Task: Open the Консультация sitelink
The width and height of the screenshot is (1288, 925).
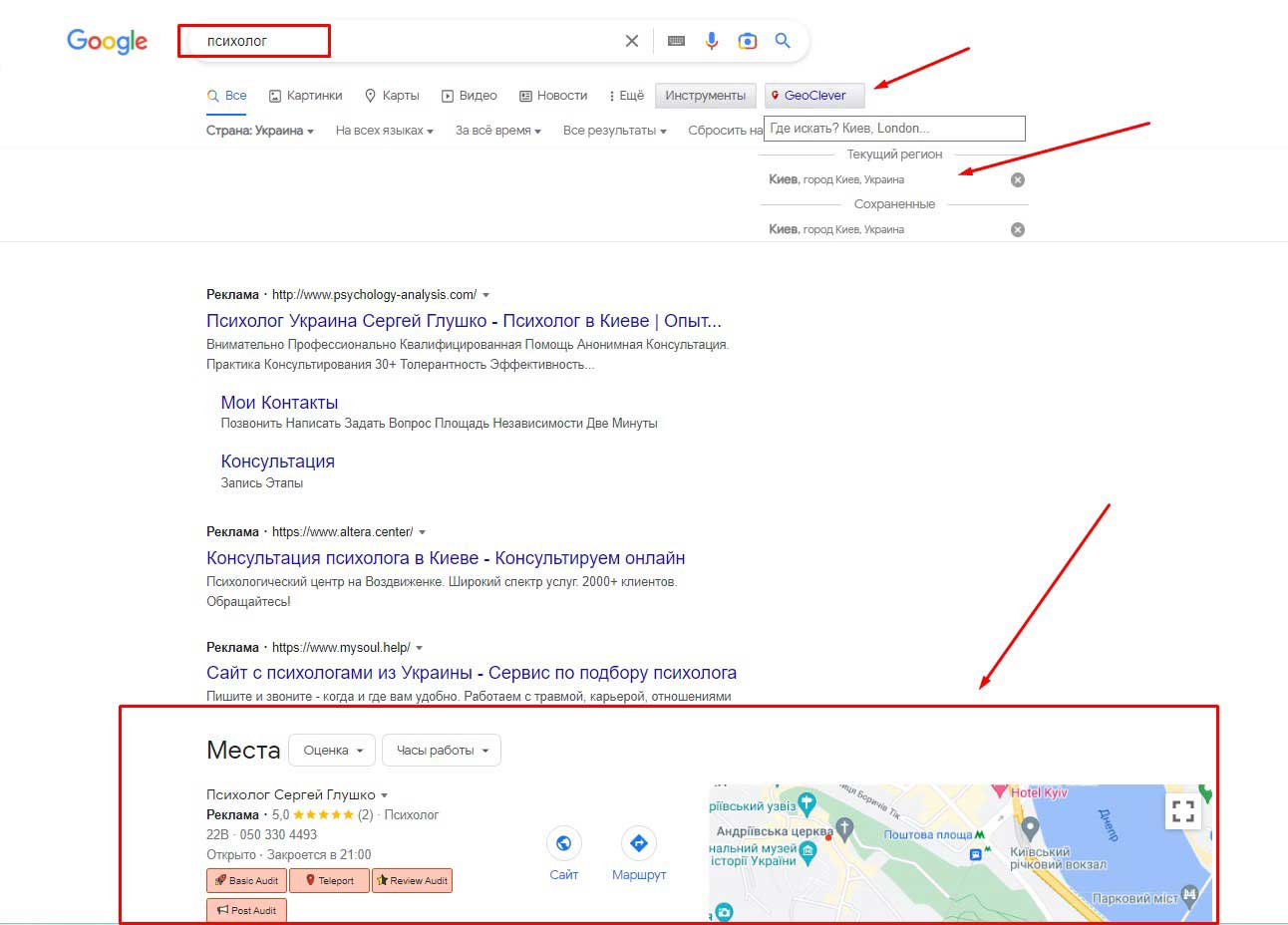Action: [278, 462]
